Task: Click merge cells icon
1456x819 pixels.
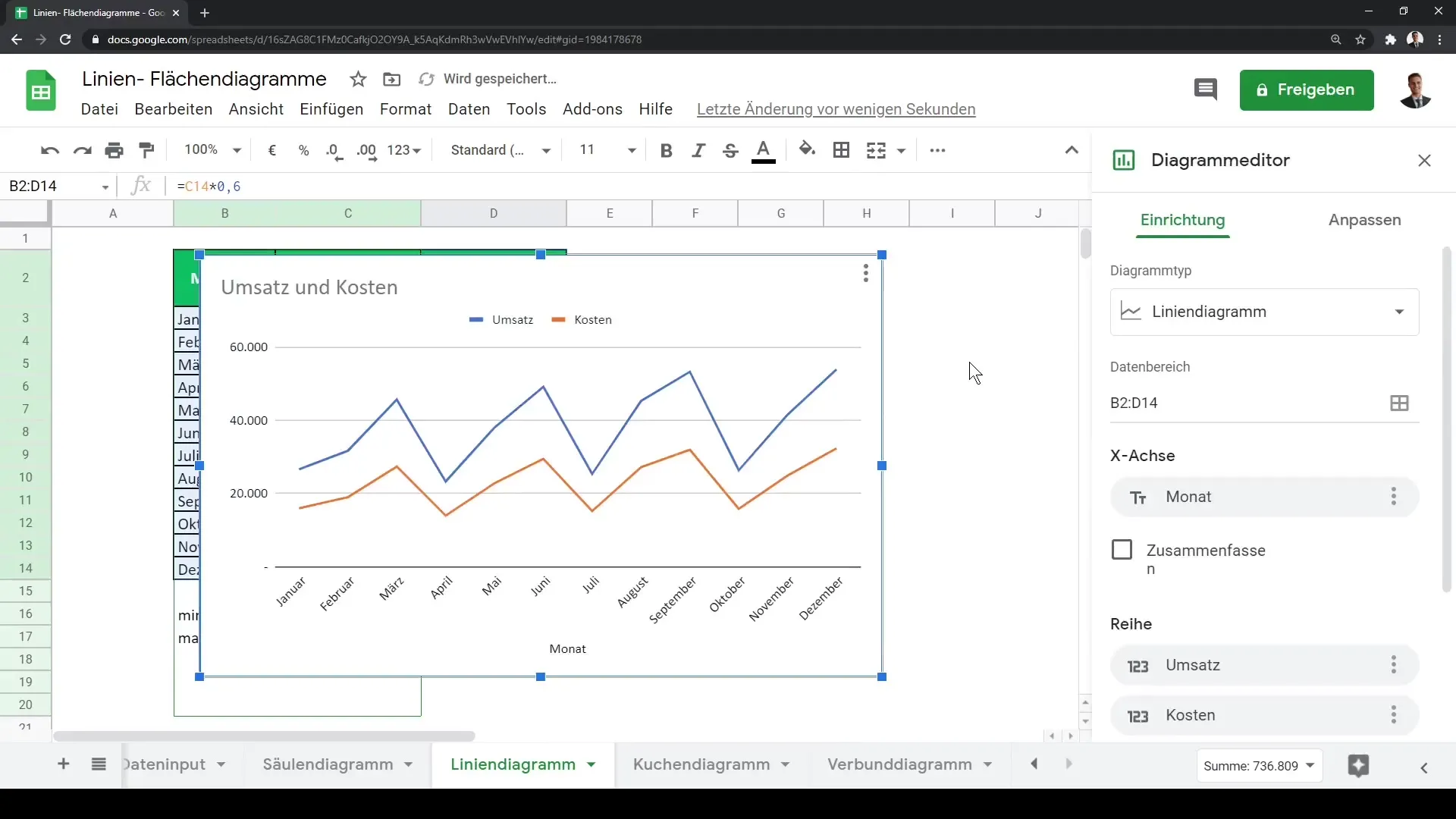Action: click(x=876, y=150)
